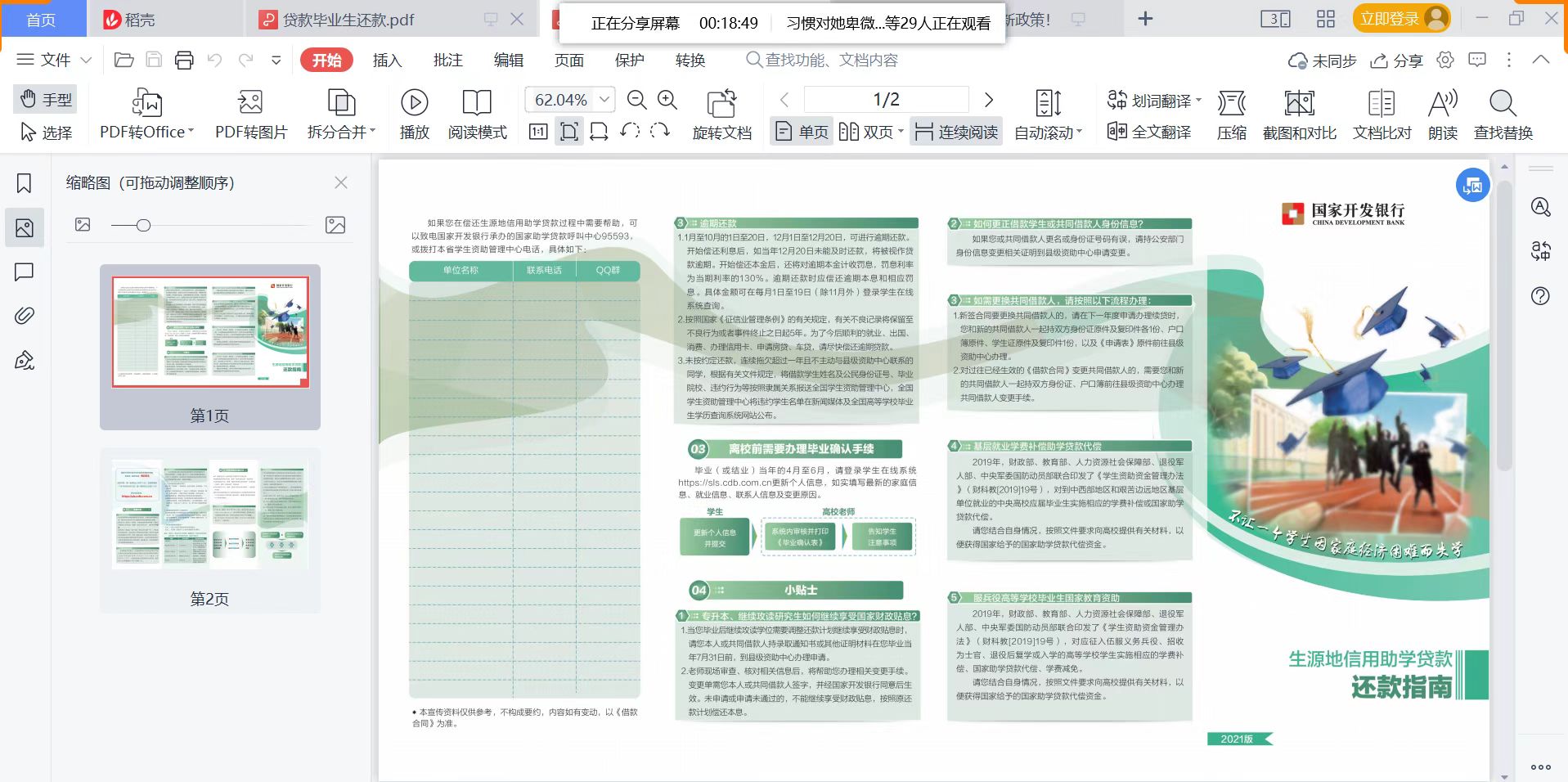Open split and merge tool
The image size is (1568, 782).
click(x=341, y=115)
